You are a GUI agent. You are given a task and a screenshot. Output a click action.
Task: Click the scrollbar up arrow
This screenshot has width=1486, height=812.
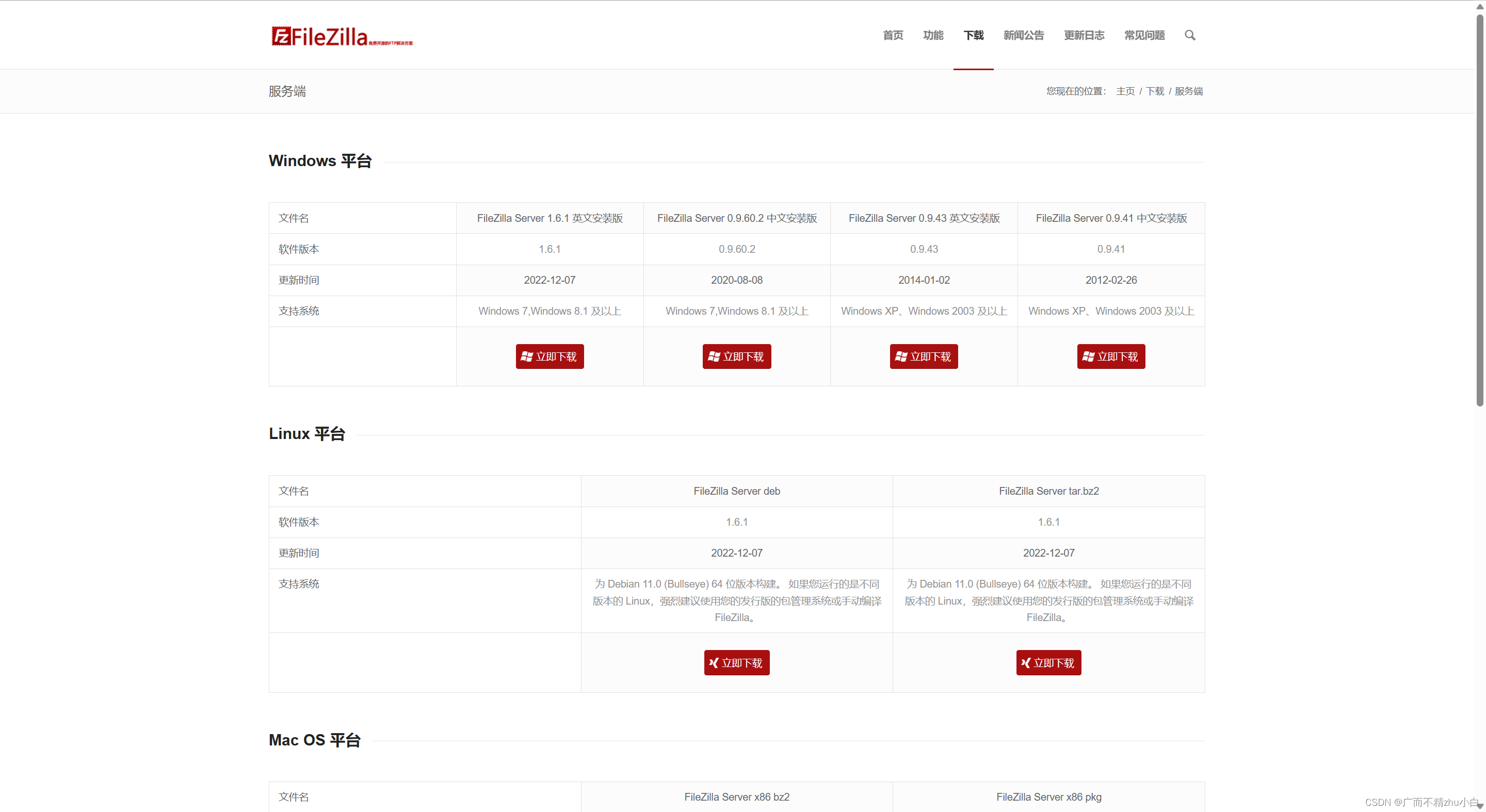1480,6
